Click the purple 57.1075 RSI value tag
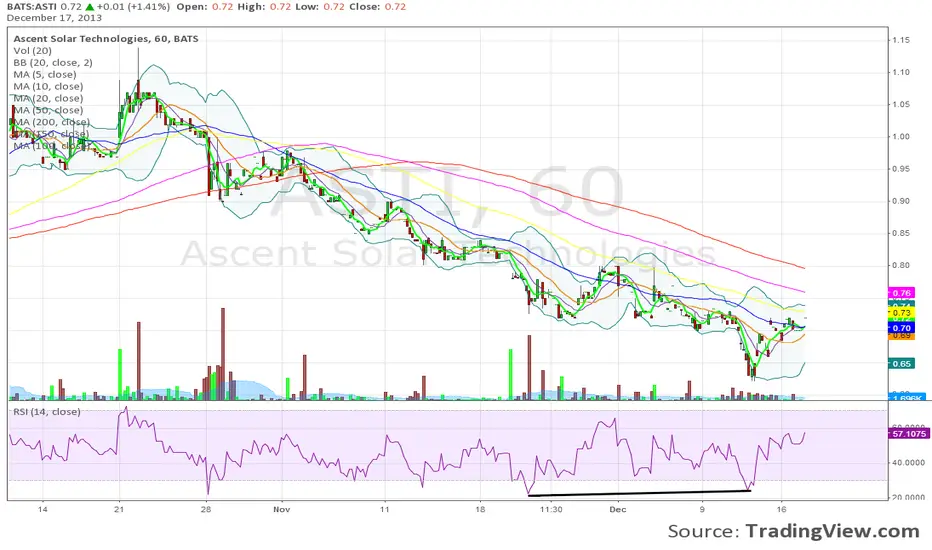This screenshot has height=550, width=932. 909,433
